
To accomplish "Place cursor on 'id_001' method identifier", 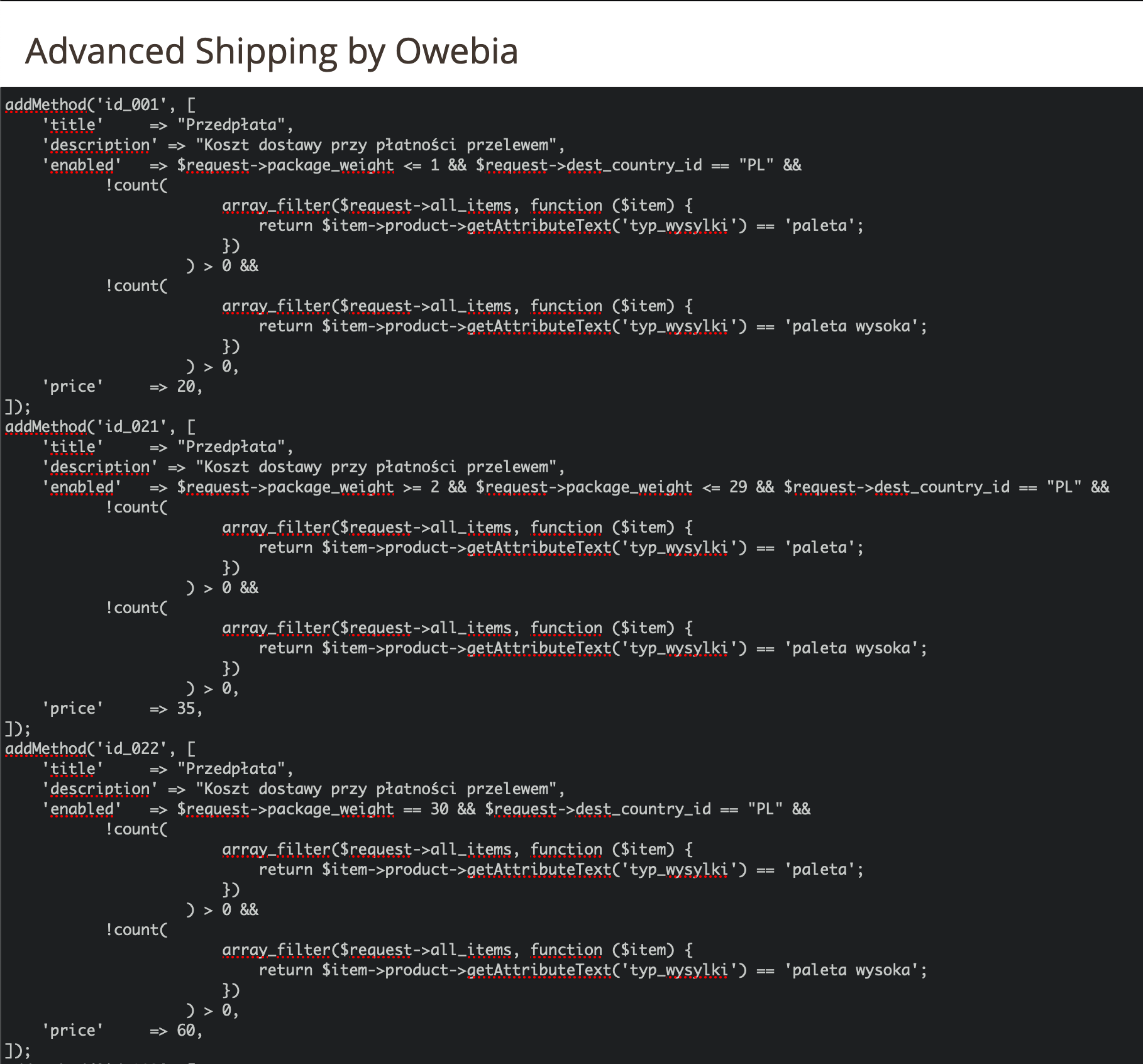I will point(131,105).
